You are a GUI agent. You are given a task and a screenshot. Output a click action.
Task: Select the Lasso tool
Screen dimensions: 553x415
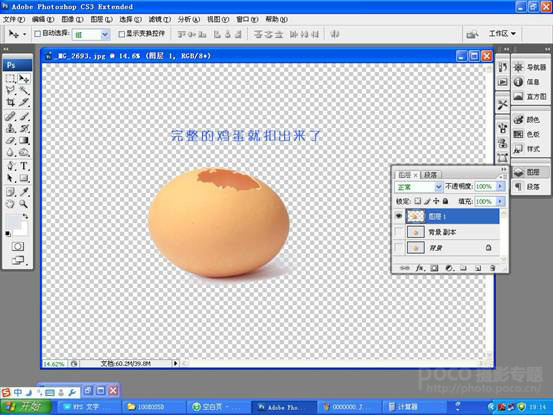11,90
